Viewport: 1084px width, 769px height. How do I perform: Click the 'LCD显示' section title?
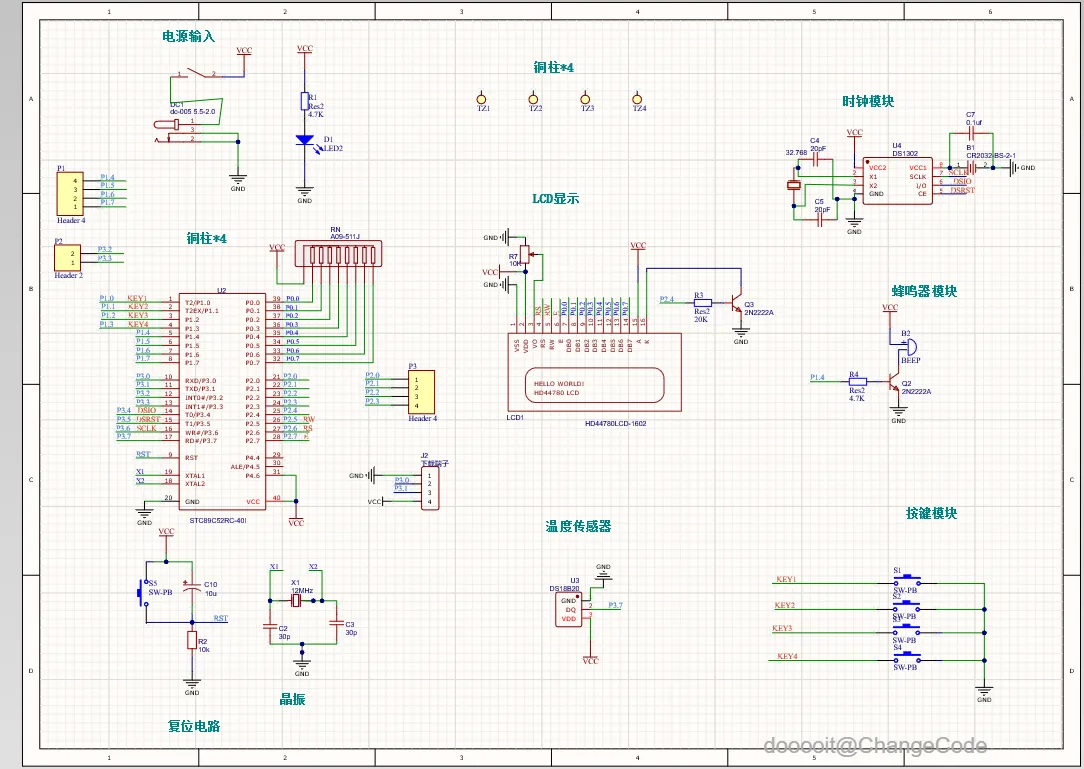556,198
